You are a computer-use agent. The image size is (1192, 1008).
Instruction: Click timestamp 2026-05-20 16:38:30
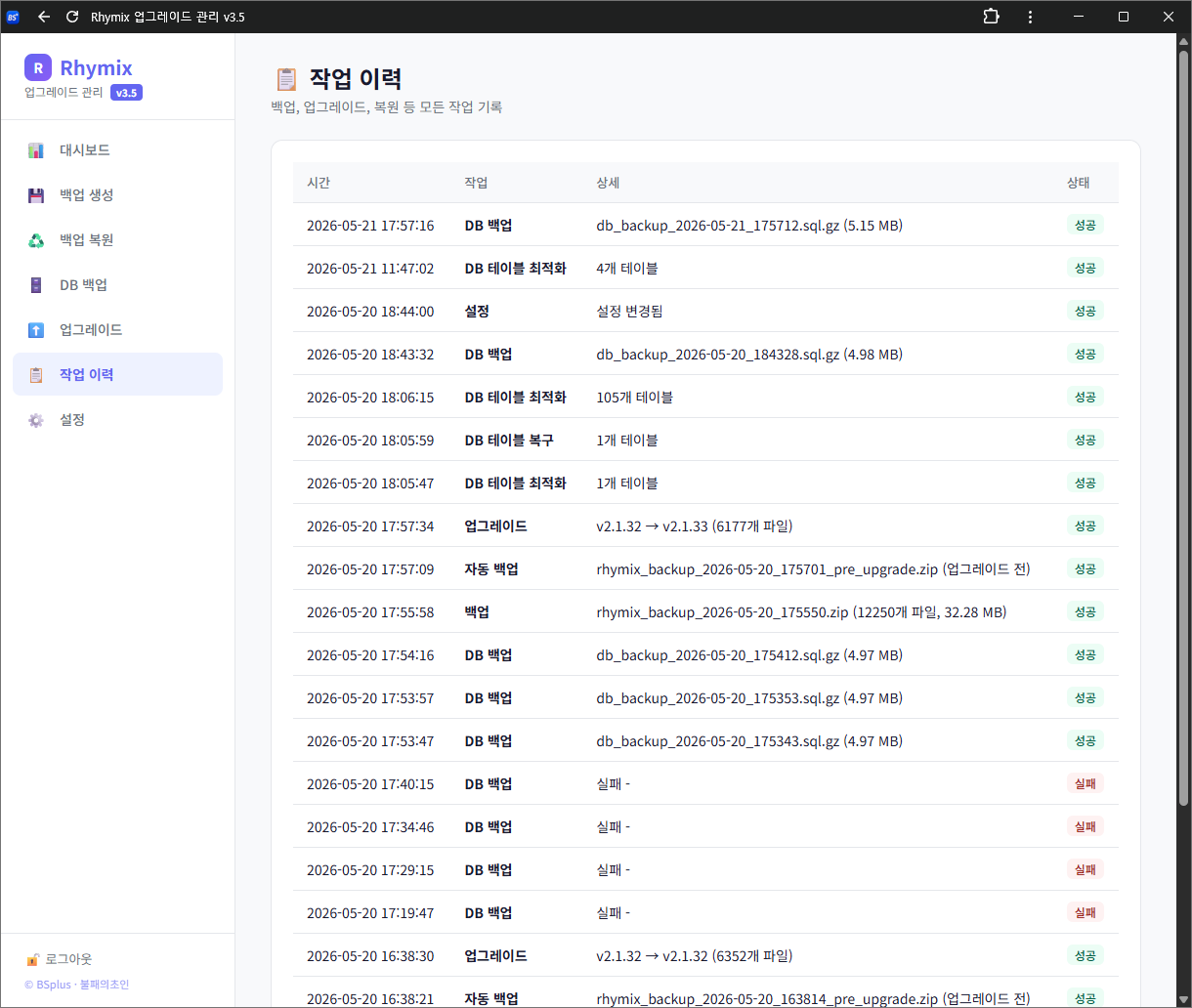(x=370, y=956)
